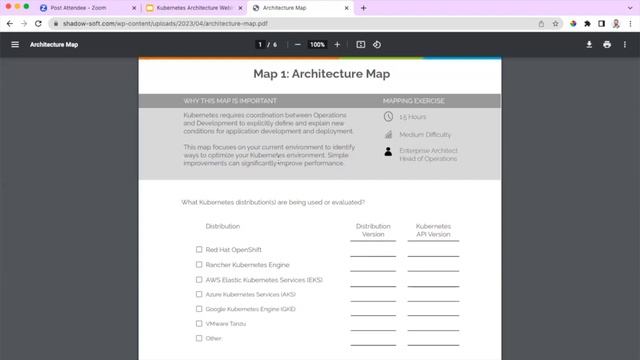Switch to Post Attendee - Zoom tab

(88, 8)
